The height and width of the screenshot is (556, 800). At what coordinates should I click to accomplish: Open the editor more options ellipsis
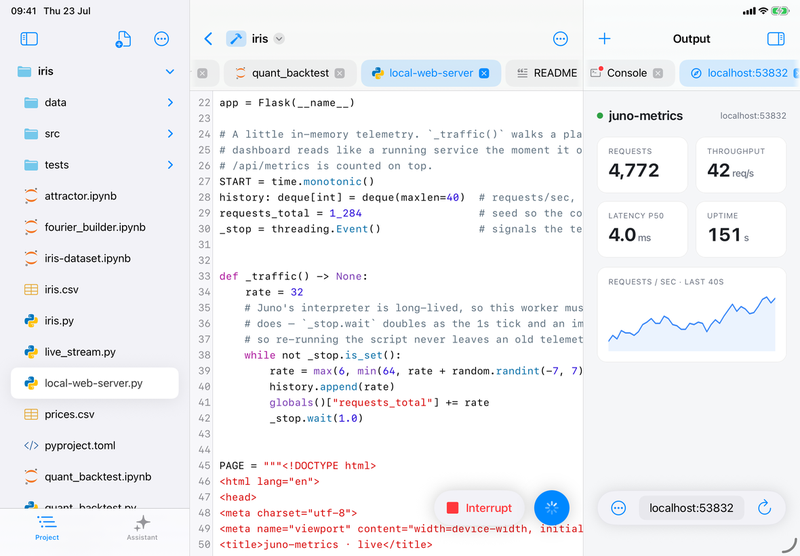coord(560,39)
